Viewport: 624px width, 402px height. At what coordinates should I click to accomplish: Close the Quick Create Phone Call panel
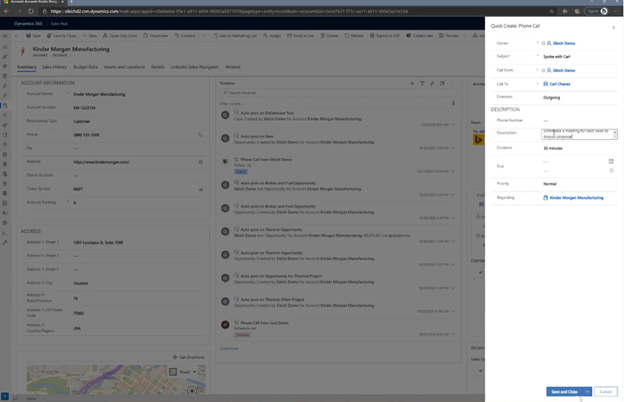(x=613, y=27)
